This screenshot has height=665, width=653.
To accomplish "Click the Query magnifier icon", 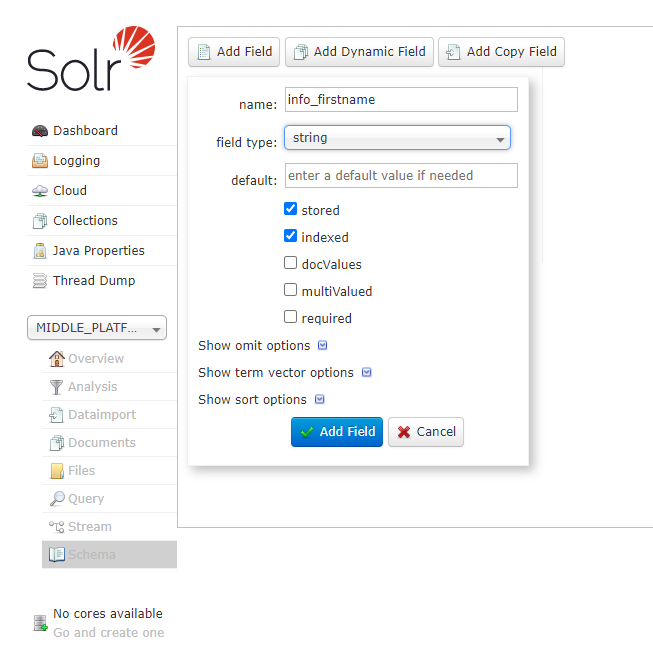I will click(x=57, y=499).
